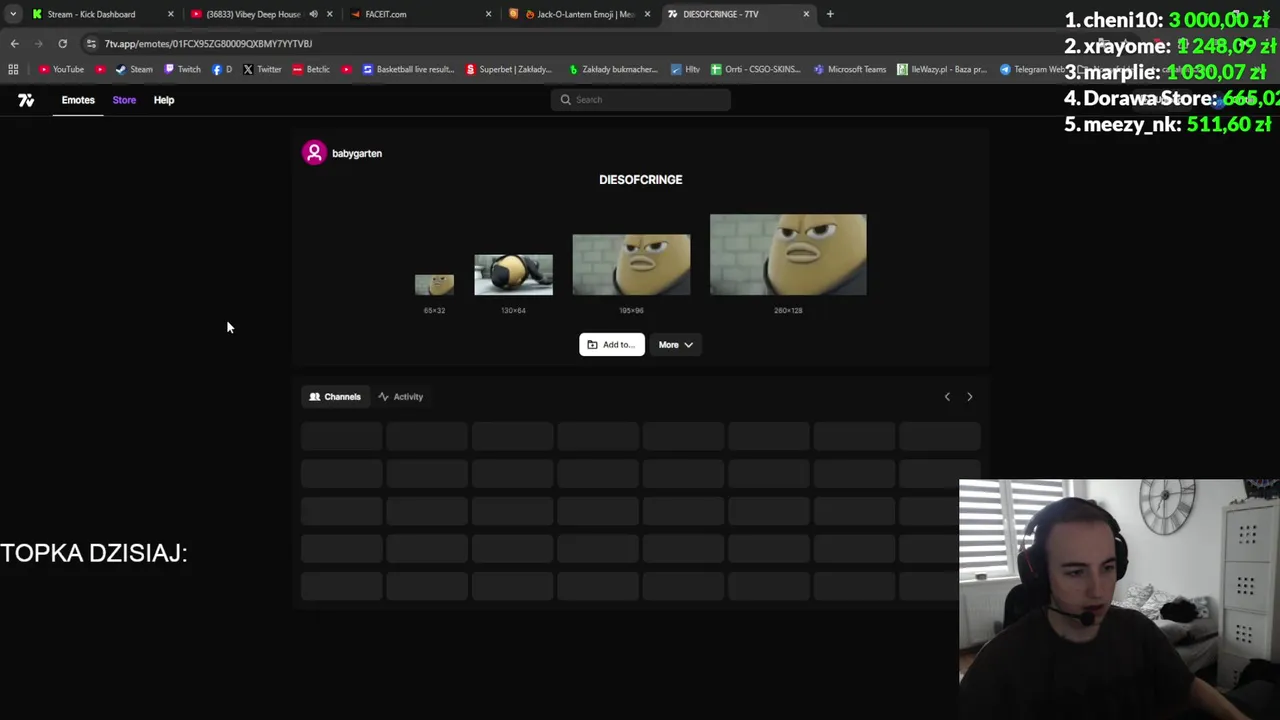This screenshot has height=720, width=1280.
Task: Open the Emotes navigation tab
Action: pos(78,100)
